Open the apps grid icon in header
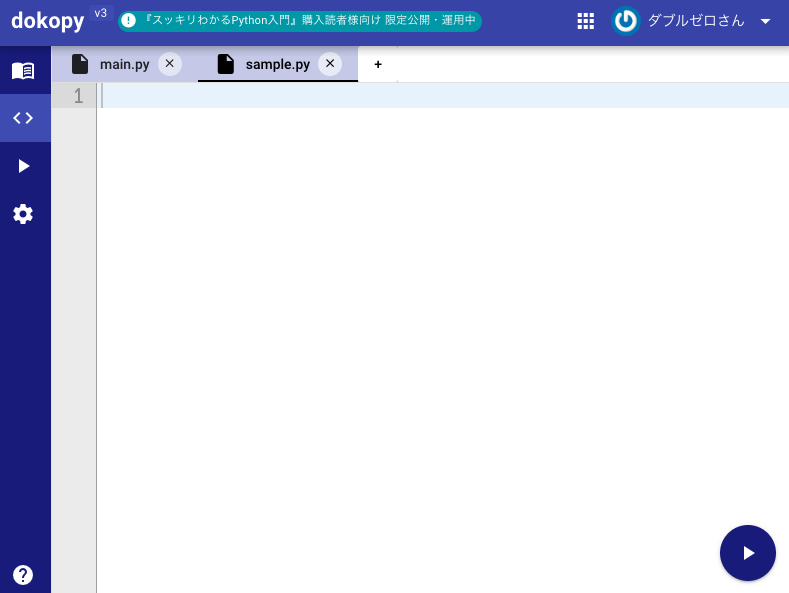Image resolution: width=789 pixels, height=593 pixels. [586, 21]
